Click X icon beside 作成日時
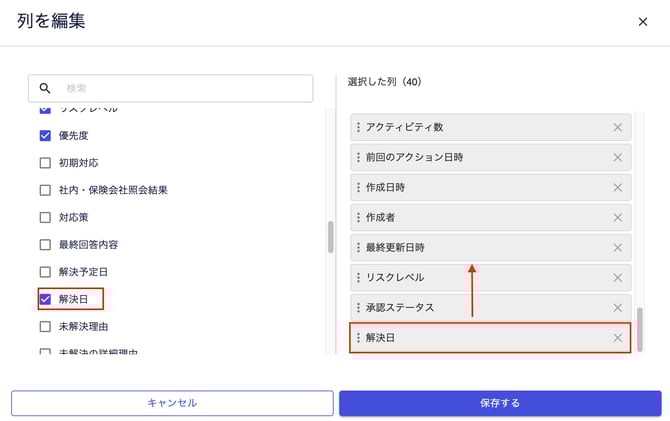This screenshot has height=421, width=670. pos(617,187)
